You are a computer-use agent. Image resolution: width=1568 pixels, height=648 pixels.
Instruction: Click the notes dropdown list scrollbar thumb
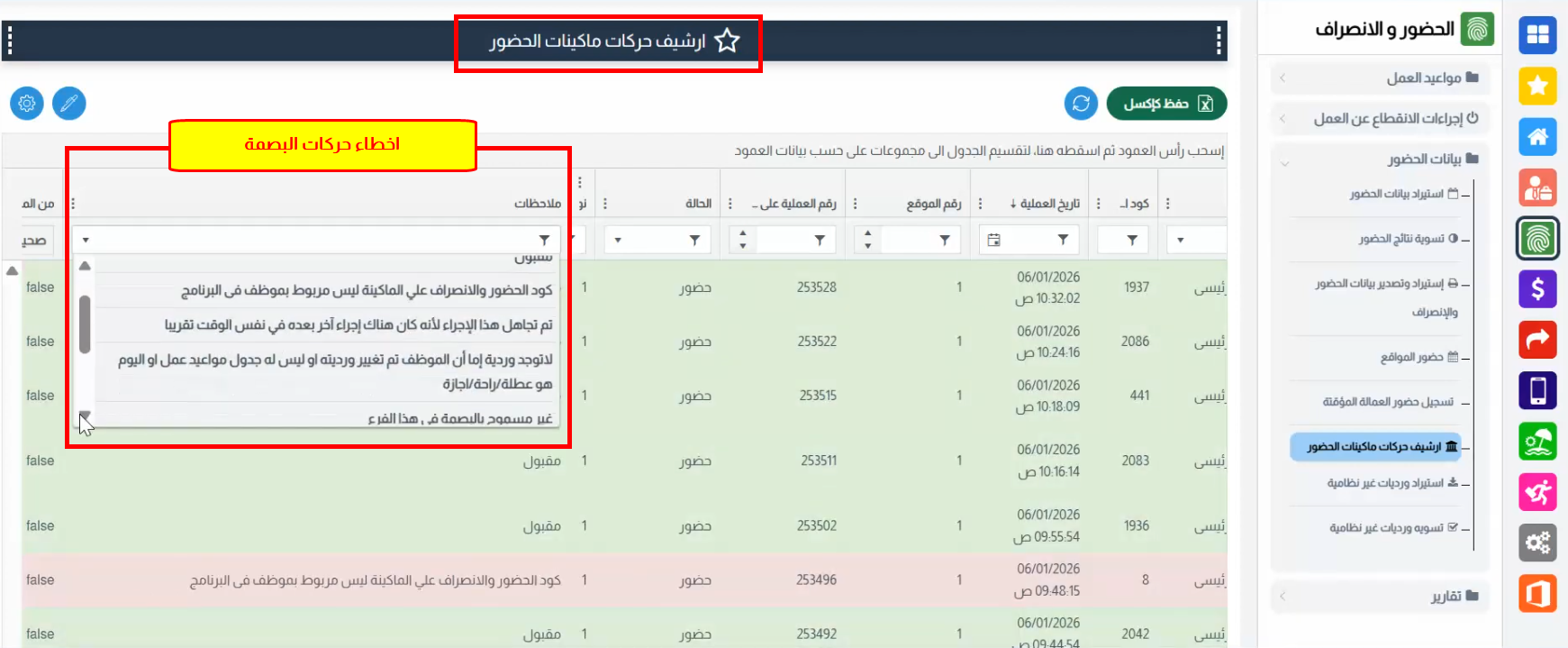point(85,324)
